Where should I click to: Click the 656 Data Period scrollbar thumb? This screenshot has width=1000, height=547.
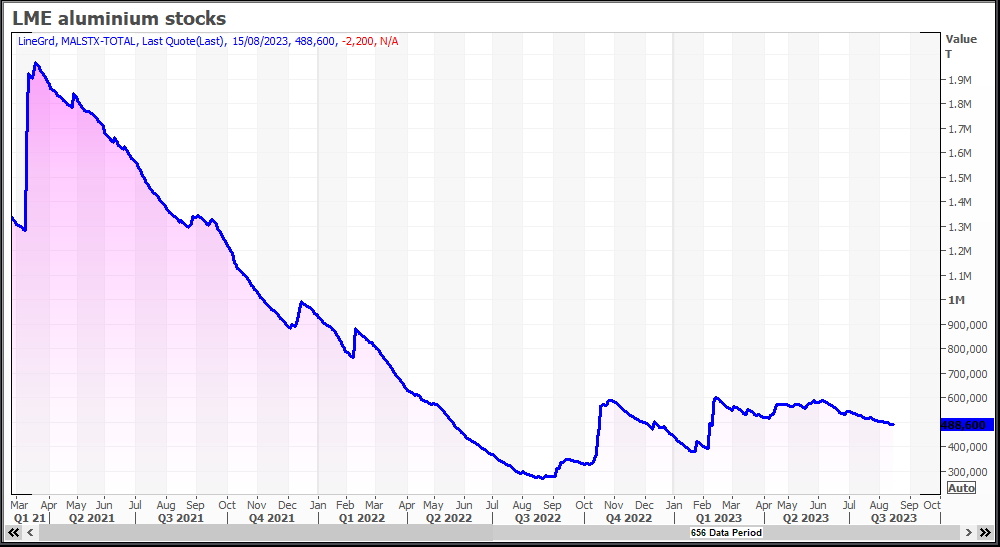(x=726, y=533)
